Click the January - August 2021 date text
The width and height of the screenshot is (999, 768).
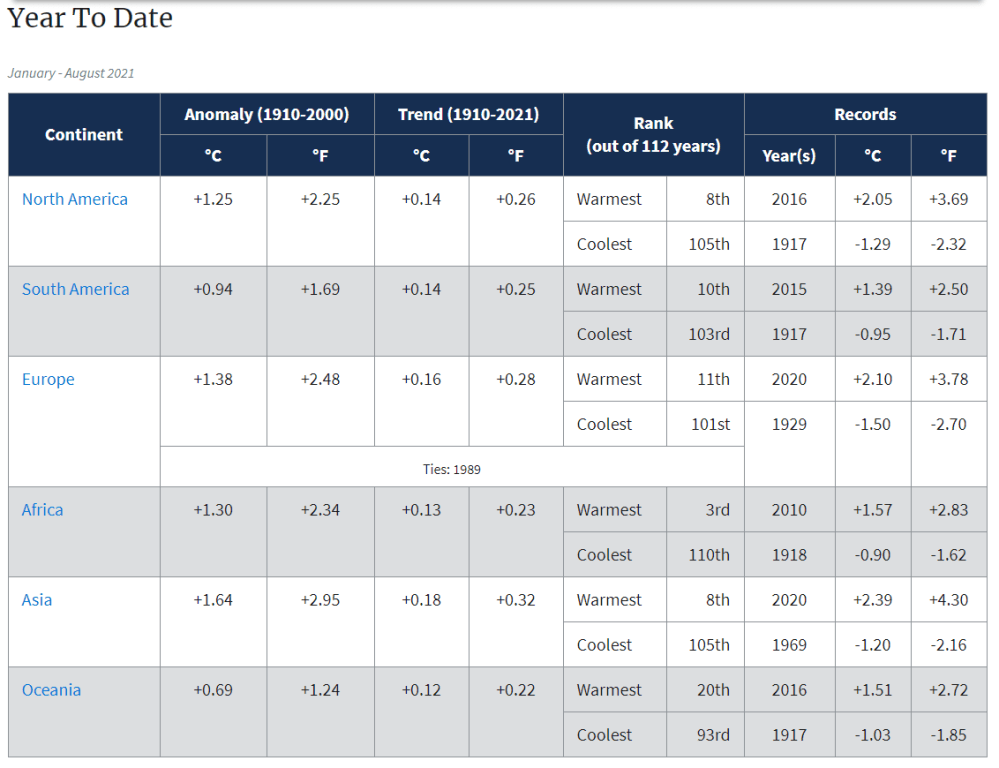click(71, 73)
